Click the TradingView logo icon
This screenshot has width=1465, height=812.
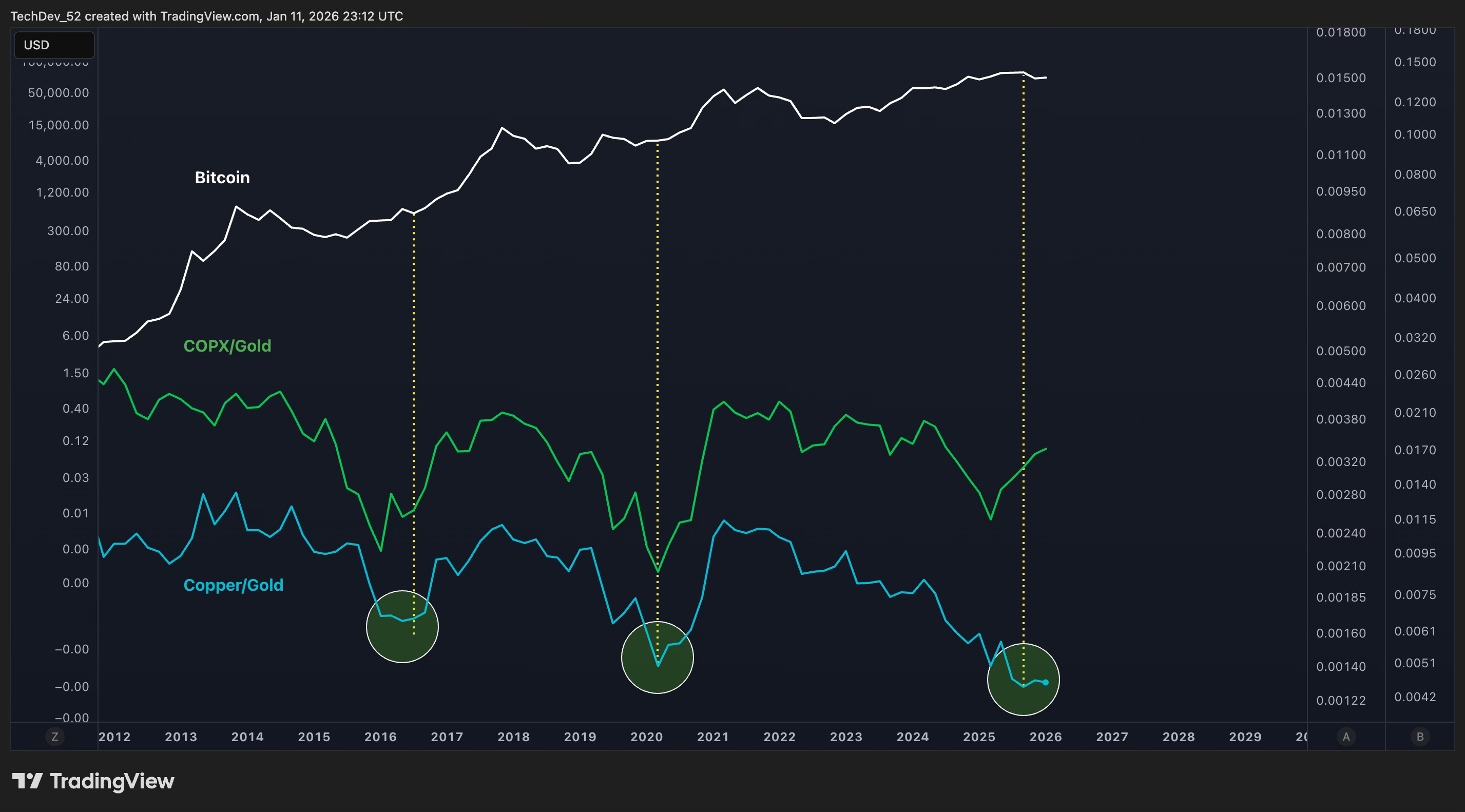pyautogui.click(x=27, y=781)
